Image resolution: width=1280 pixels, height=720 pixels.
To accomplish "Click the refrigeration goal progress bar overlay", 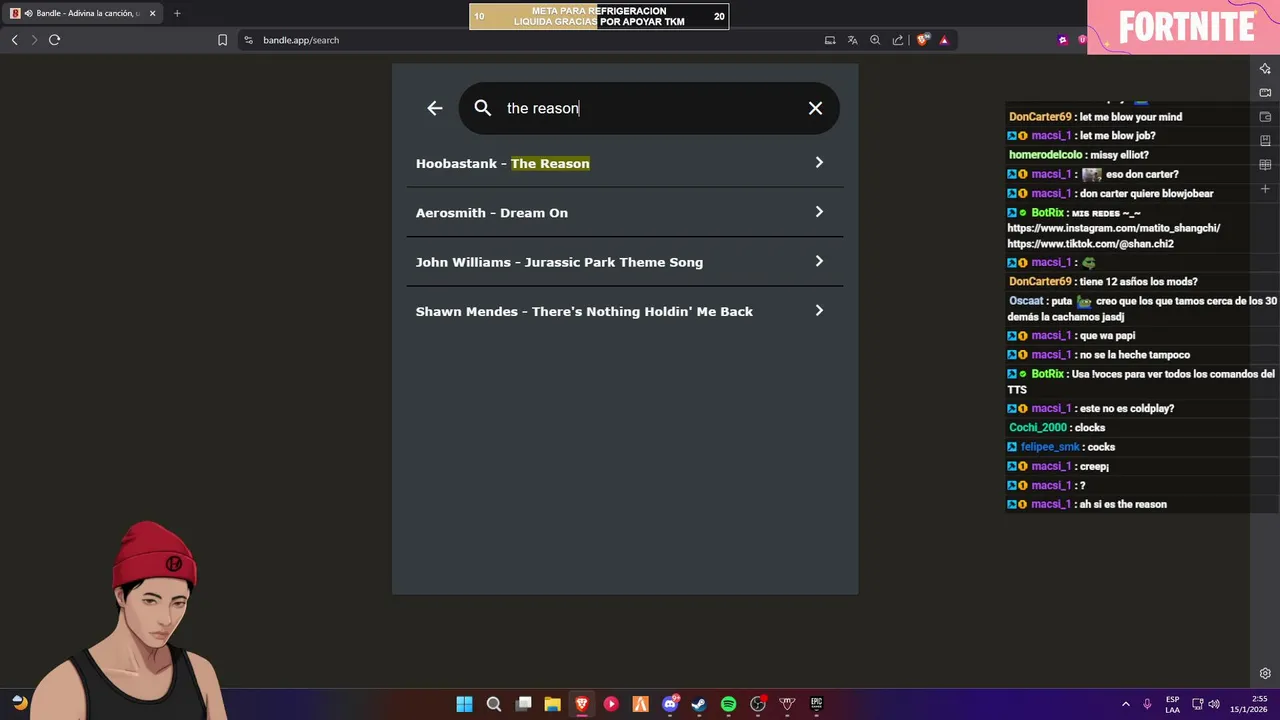I will click(x=599, y=16).
